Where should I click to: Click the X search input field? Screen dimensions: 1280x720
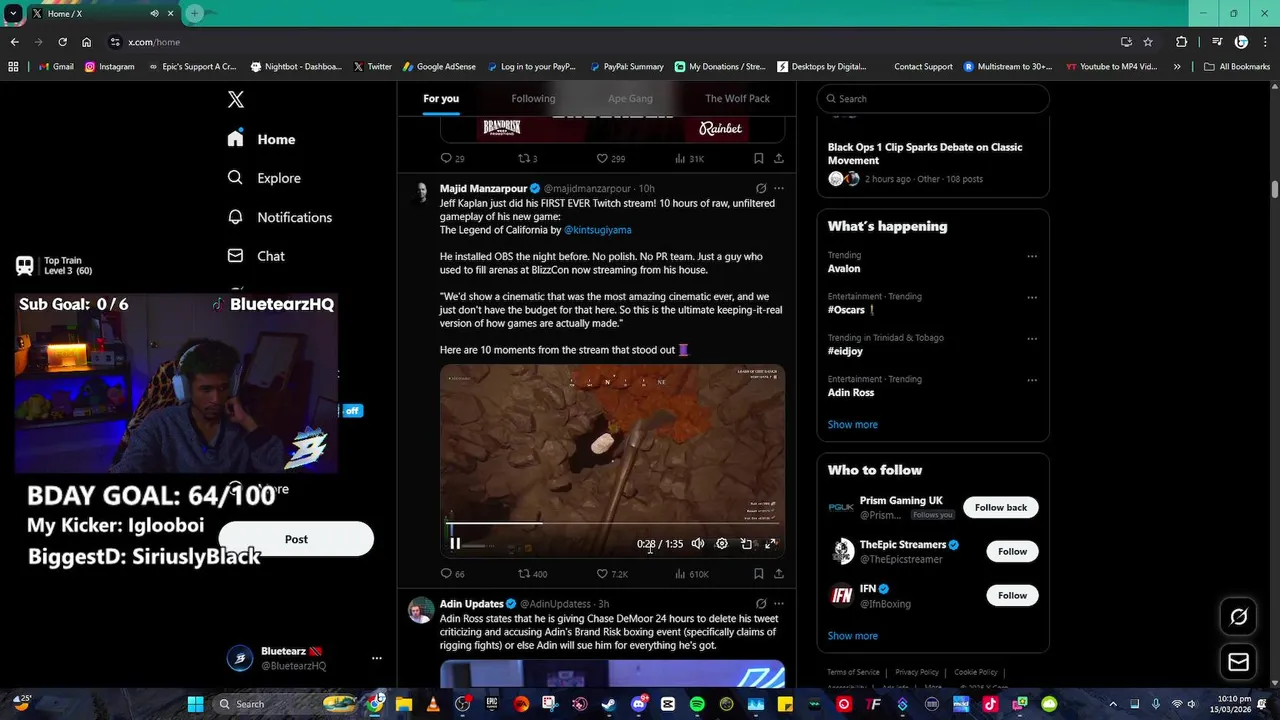tap(933, 99)
